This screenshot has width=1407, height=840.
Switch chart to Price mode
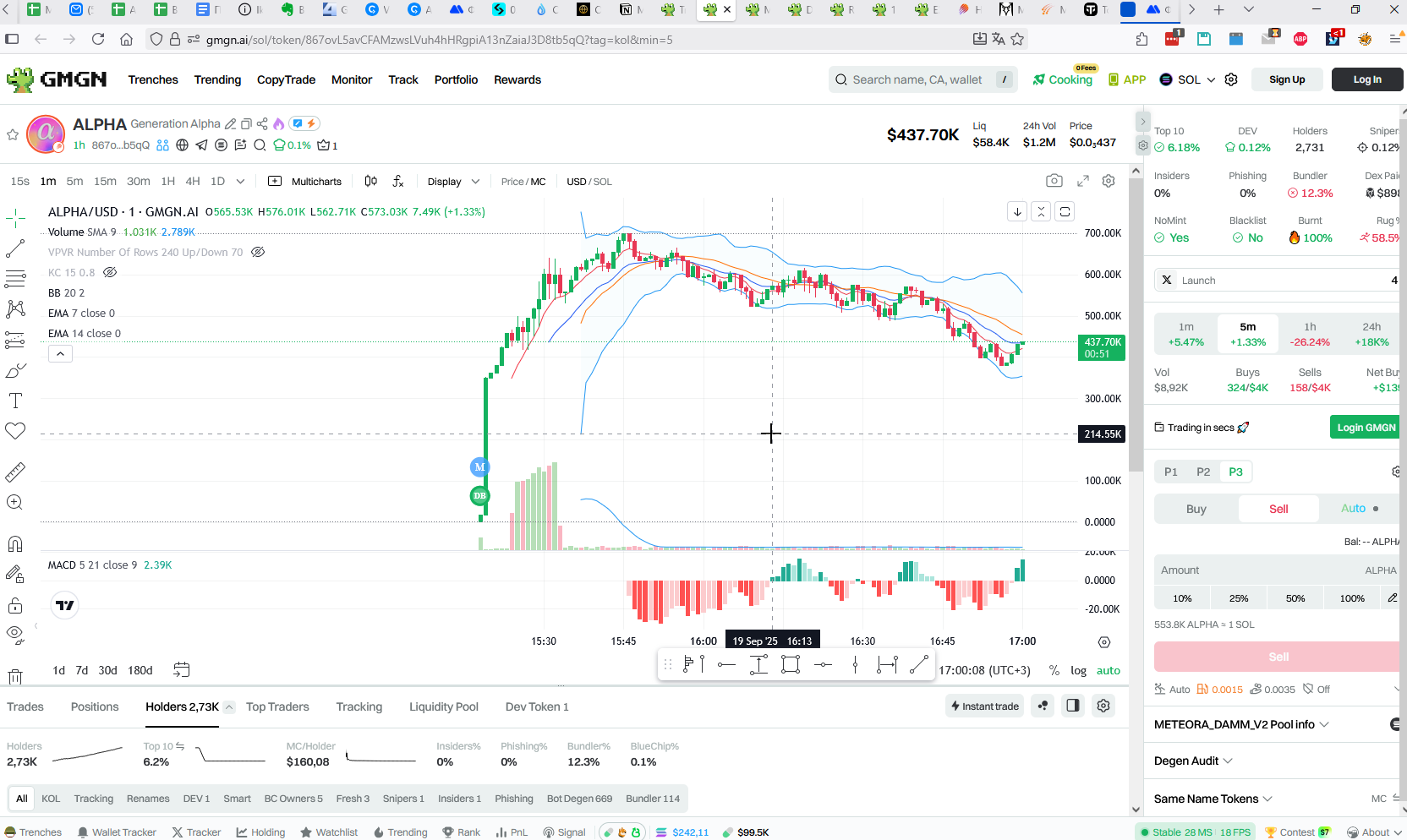pyautogui.click(x=512, y=182)
